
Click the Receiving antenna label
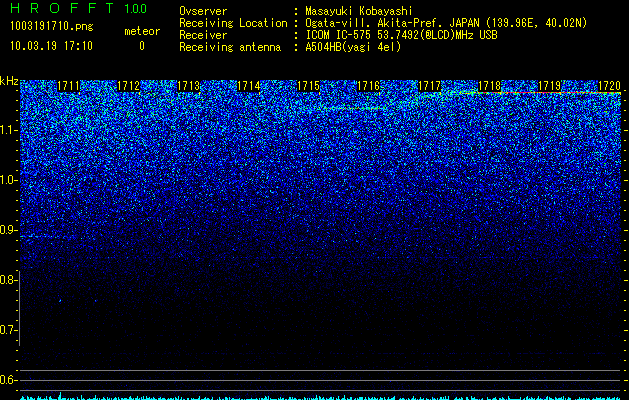point(230,47)
